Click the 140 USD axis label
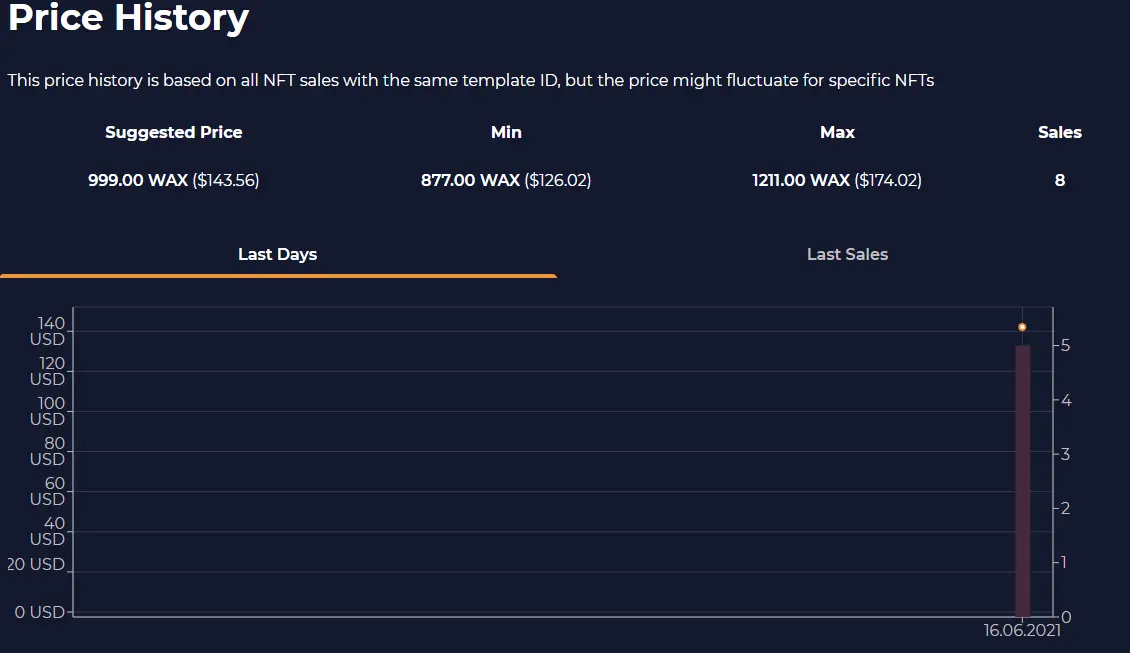Image resolution: width=1130 pixels, height=653 pixels. (x=48, y=332)
